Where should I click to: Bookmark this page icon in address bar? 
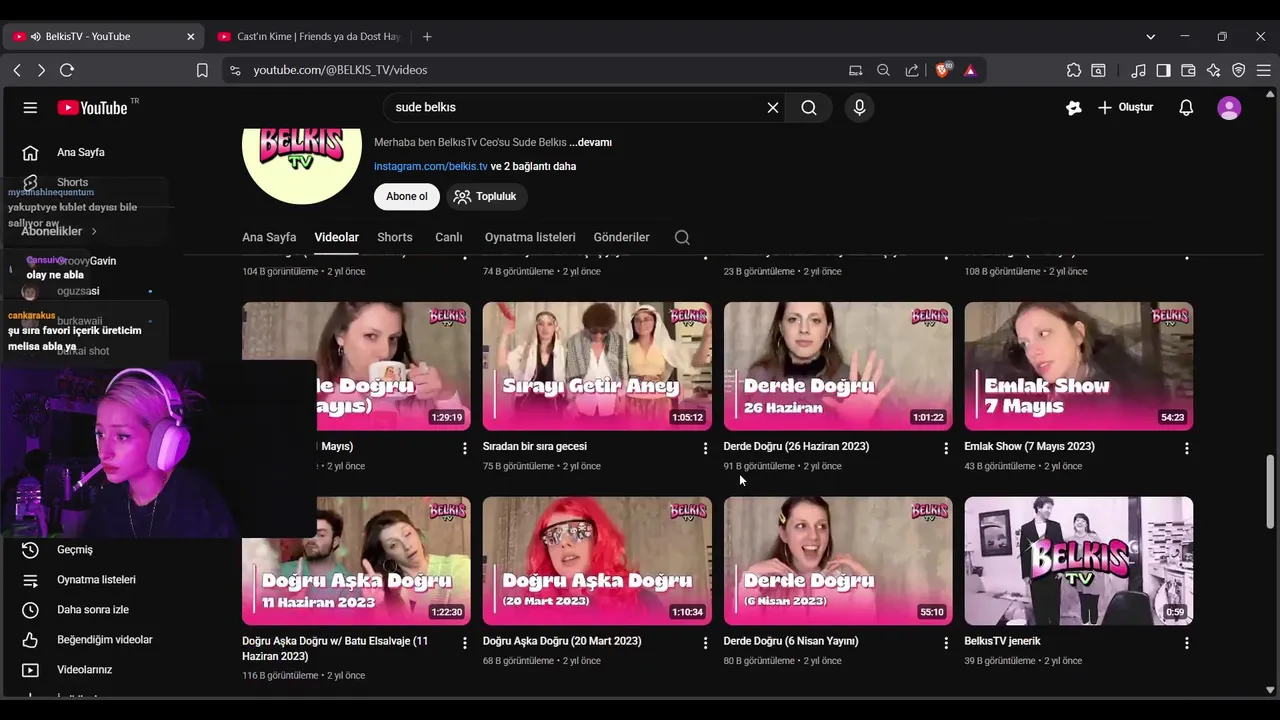(x=202, y=70)
